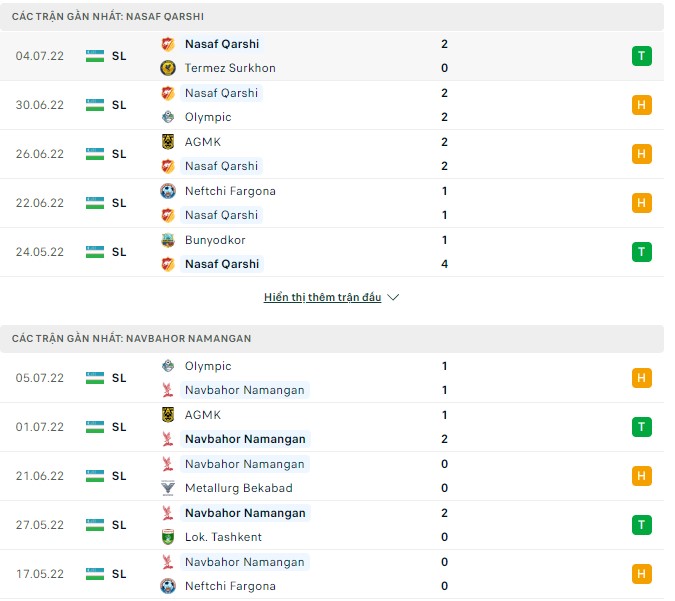The width and height of the screenshot is (675, 601).
Task: Click the Neftchi Fargona crest in 22.06.22 match
Action: [x=168, y=191]
